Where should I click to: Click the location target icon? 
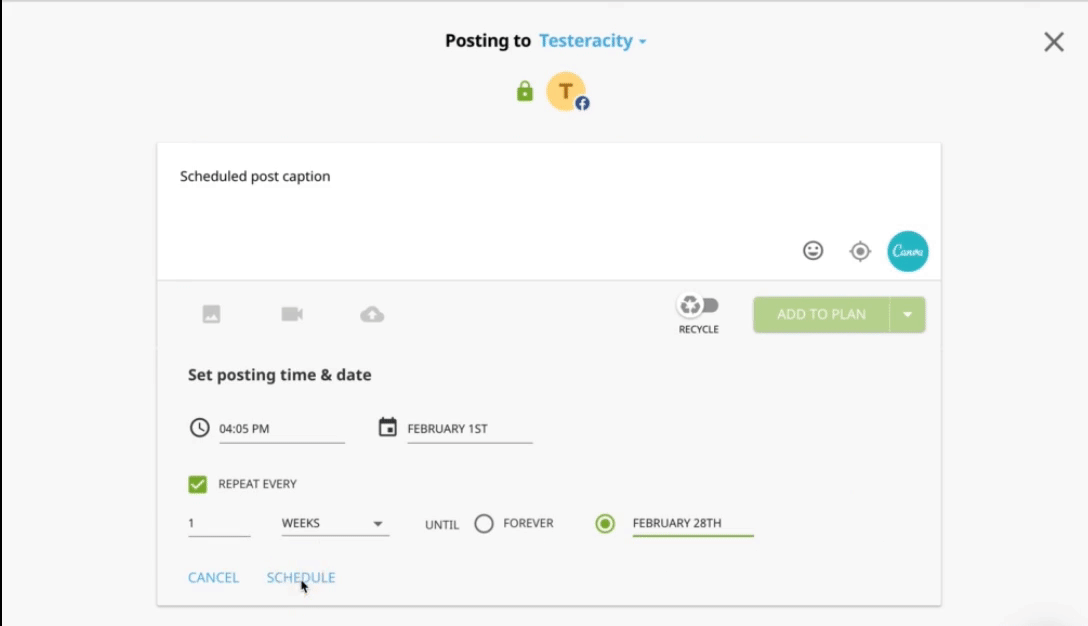tap(860, 251)
